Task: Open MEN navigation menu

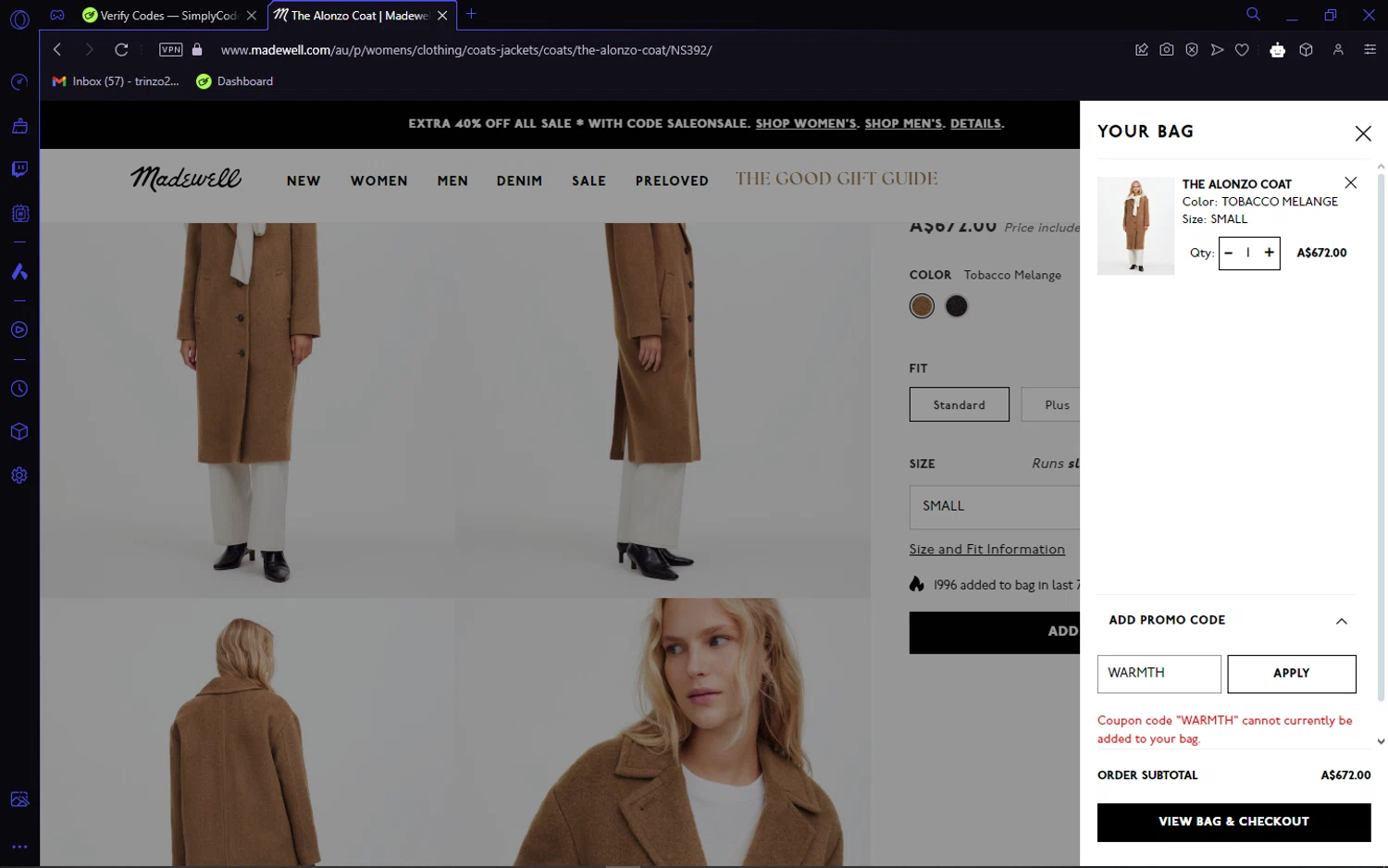Action: click(x=452, y=181)
